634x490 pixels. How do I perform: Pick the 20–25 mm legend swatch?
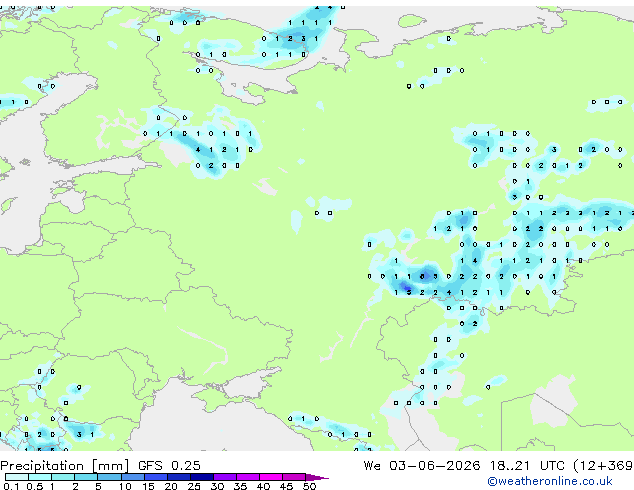[178, 477]
